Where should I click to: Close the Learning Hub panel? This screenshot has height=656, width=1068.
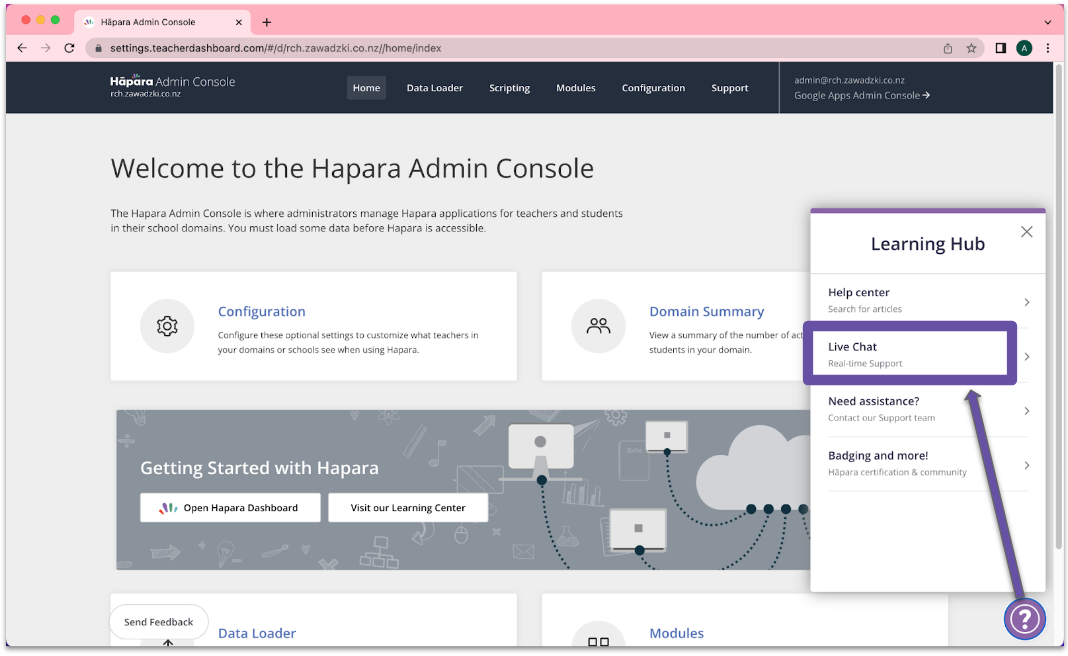(1026, 231)
